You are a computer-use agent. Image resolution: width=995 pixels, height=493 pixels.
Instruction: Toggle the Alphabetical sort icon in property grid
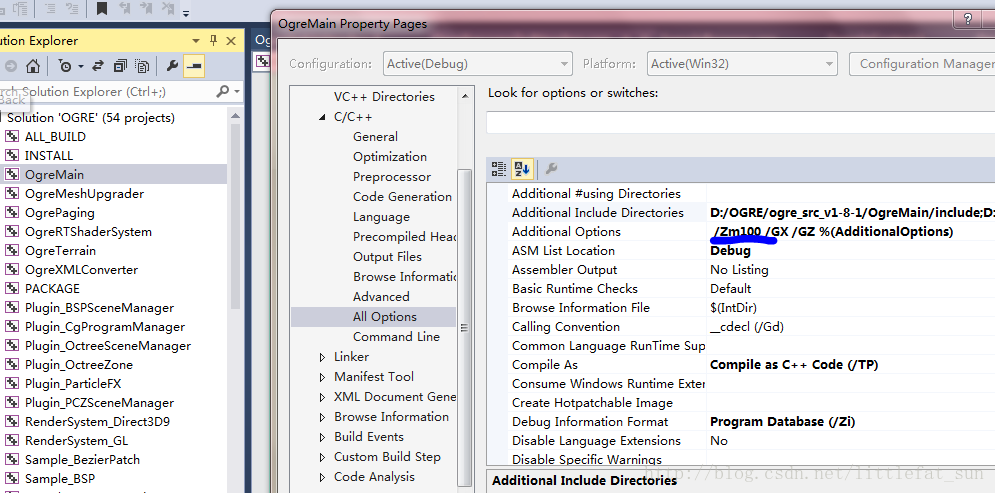(522, 169)
